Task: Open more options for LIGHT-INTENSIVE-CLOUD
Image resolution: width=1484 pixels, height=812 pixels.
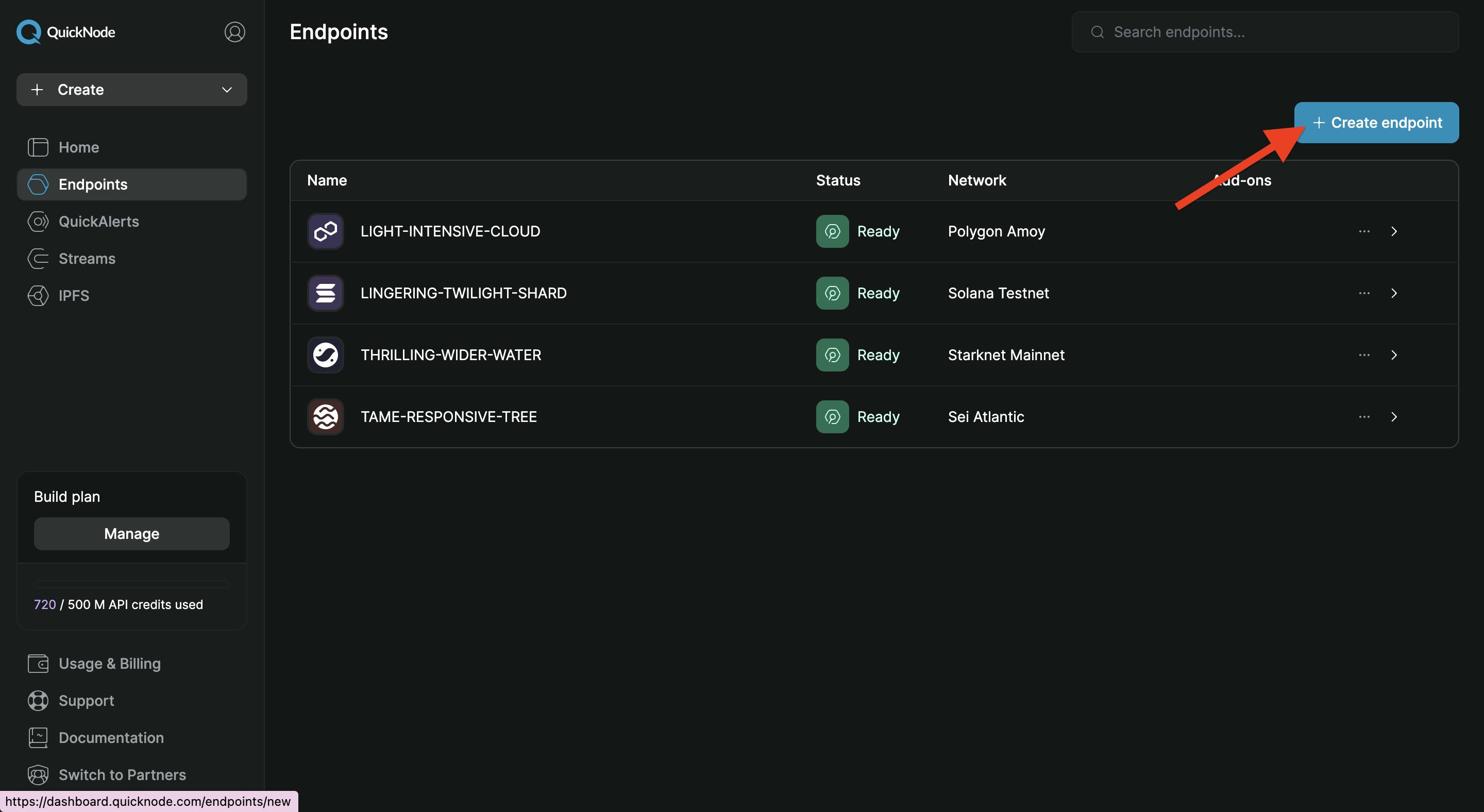Action: 1364,231
